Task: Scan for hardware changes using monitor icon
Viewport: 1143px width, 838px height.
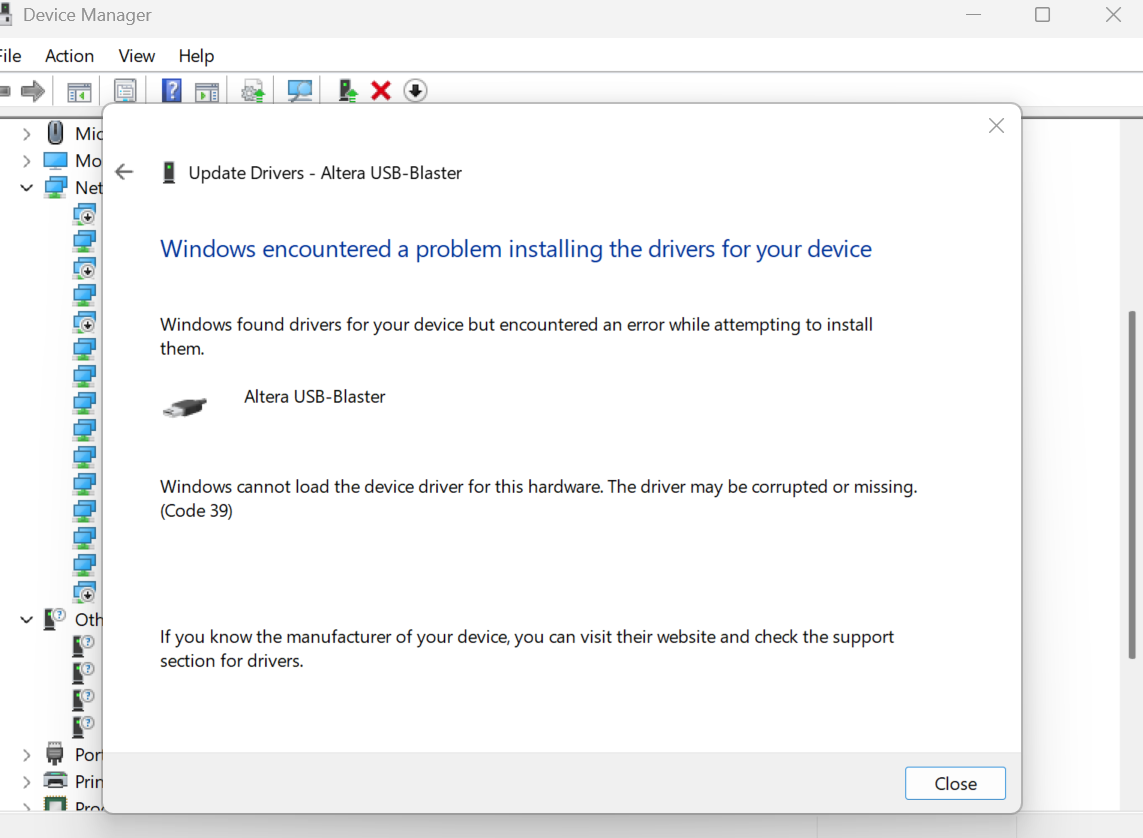Action: pyautogui.click(x=300, y=91)
